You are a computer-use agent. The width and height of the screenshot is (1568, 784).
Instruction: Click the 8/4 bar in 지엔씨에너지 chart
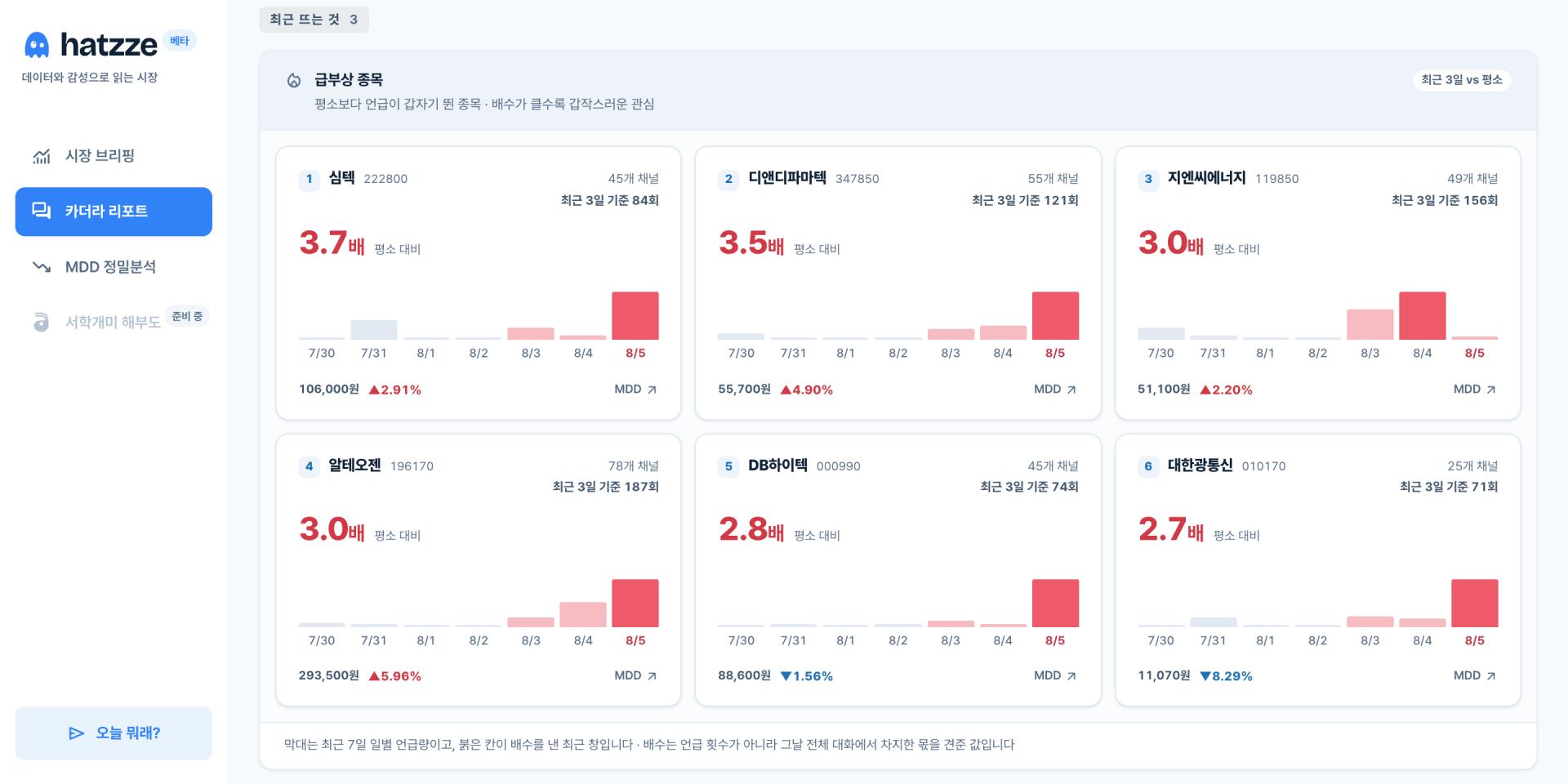1423,315
